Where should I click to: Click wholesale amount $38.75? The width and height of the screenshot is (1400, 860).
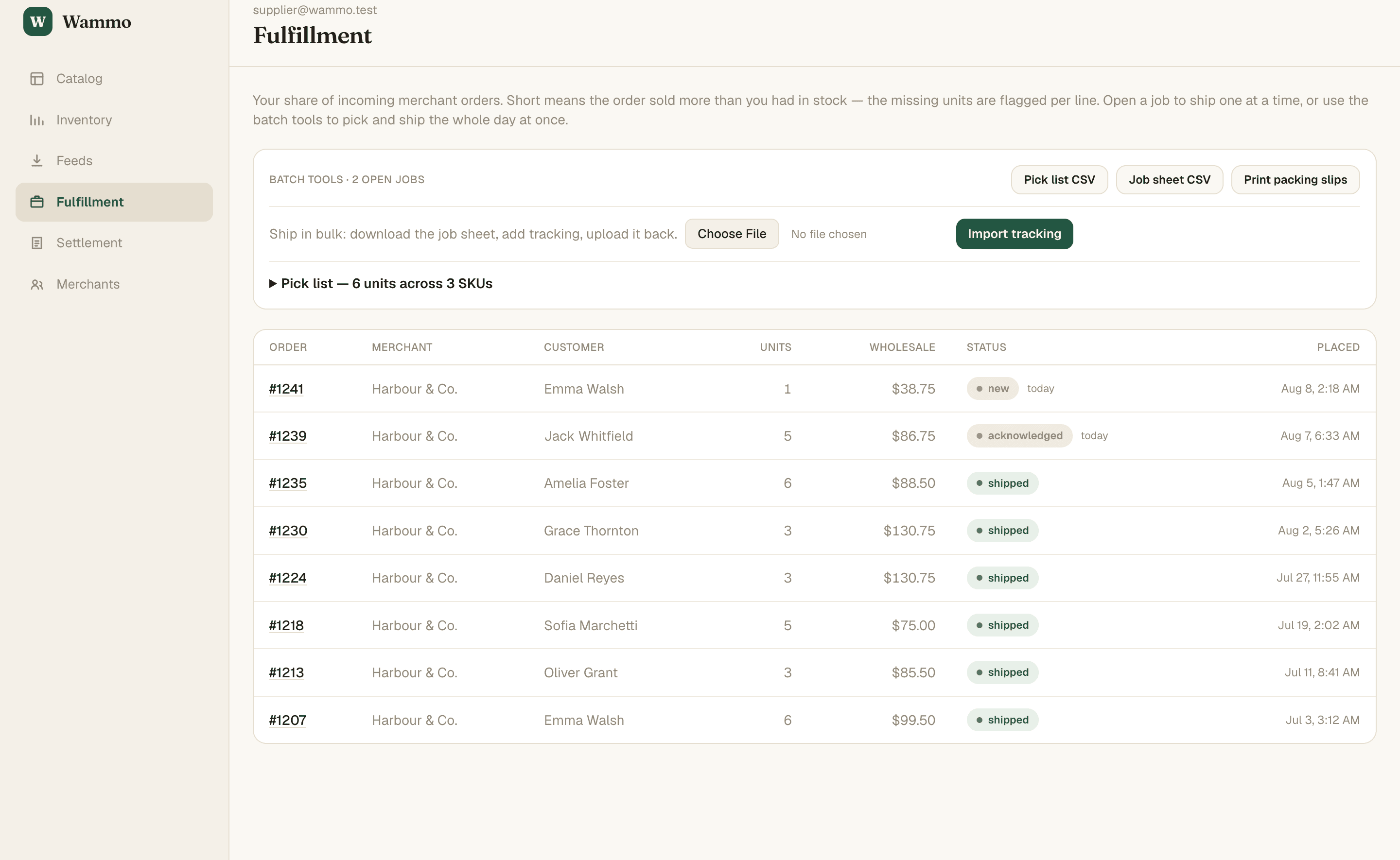pyautogui.click(x=913, y=389)
